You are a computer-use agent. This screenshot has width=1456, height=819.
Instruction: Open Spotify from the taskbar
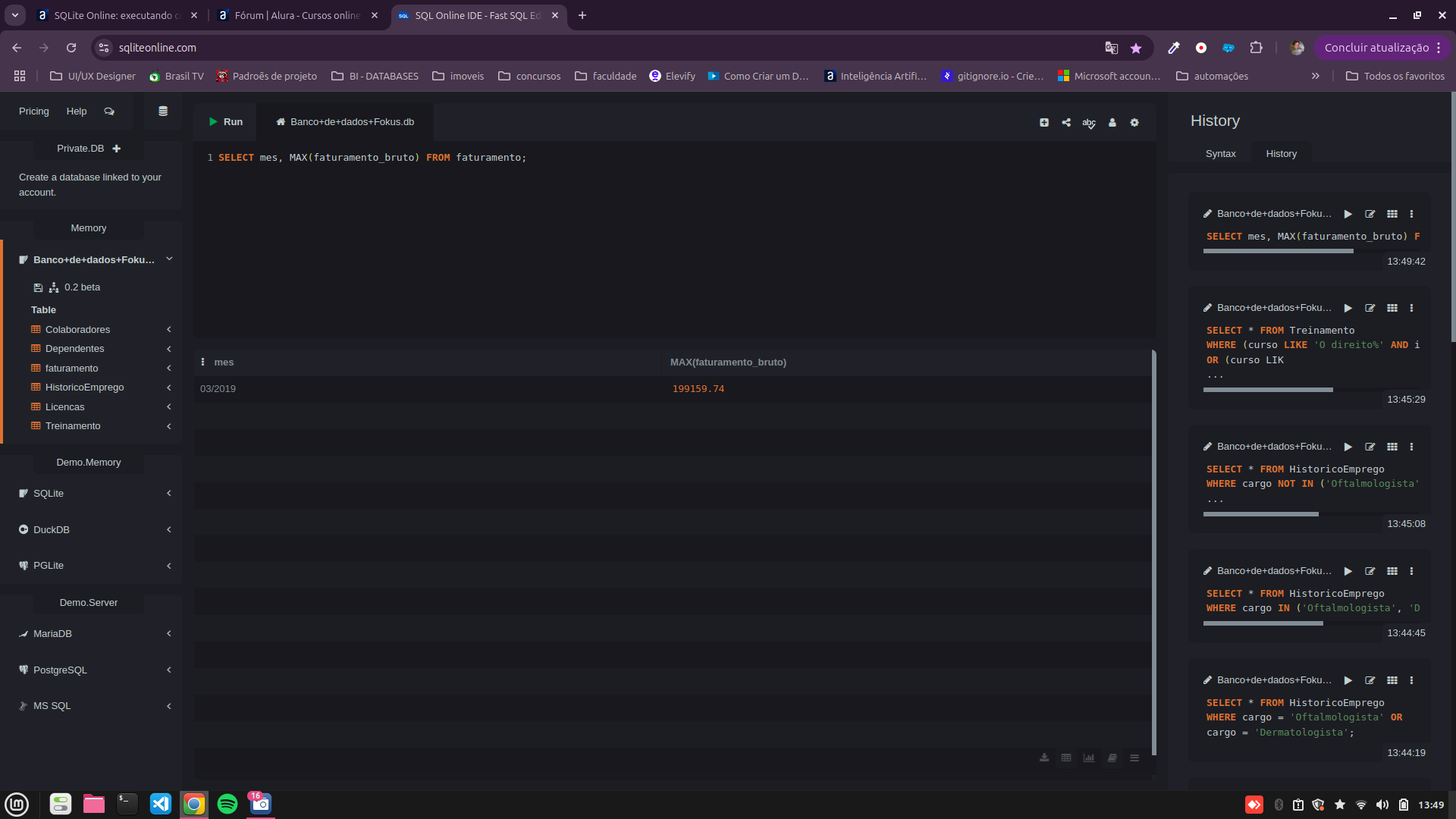point(227,804)
